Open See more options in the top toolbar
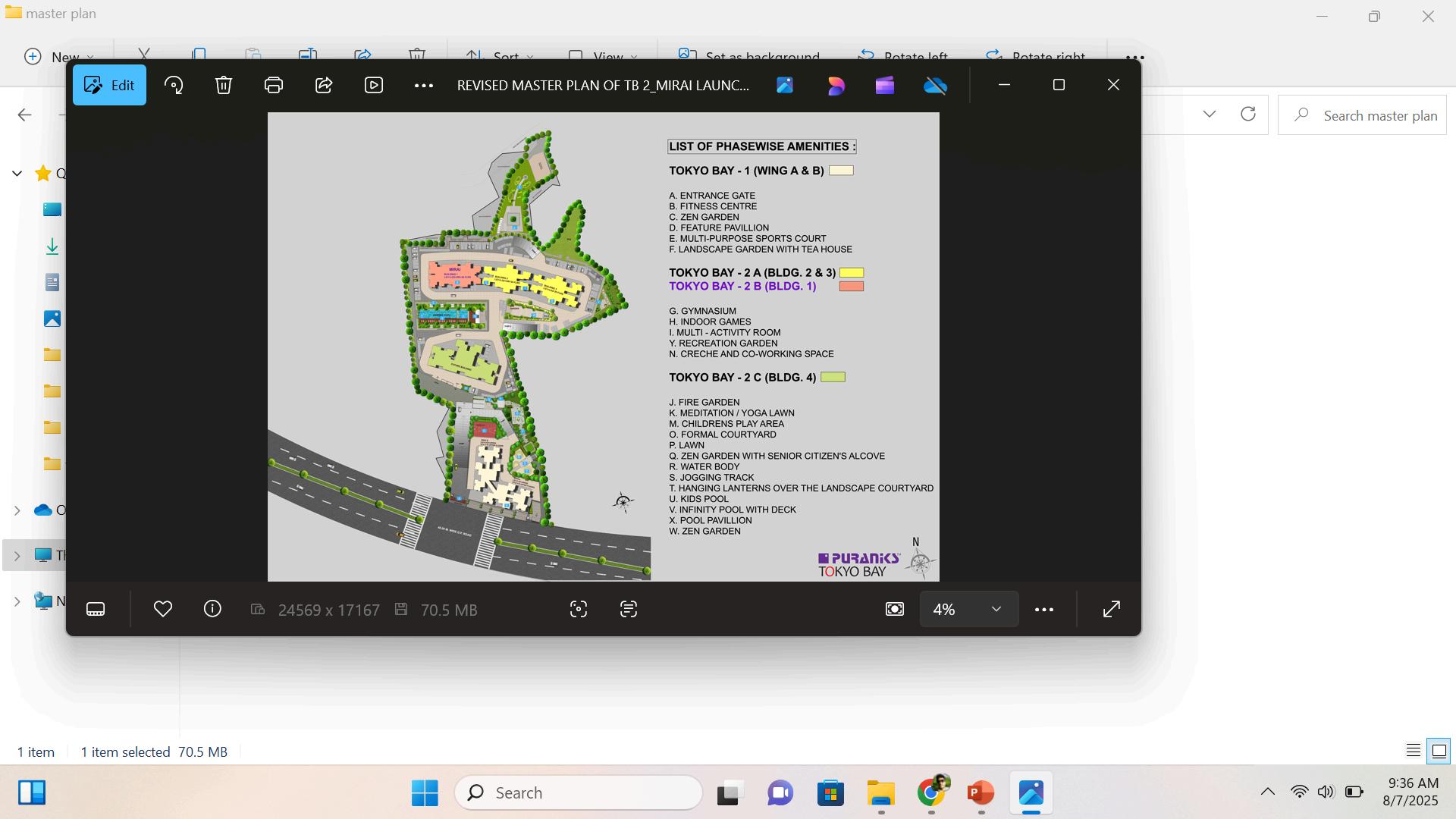The width and height of the screenshot is (1456, 819). pos(424,86)
